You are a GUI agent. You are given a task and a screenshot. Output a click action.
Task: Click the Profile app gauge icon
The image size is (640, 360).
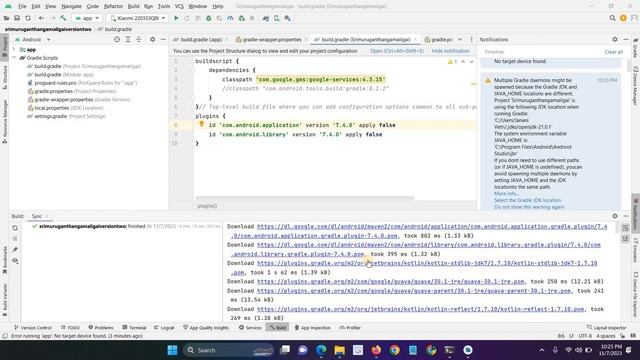(x=230, y=18)
